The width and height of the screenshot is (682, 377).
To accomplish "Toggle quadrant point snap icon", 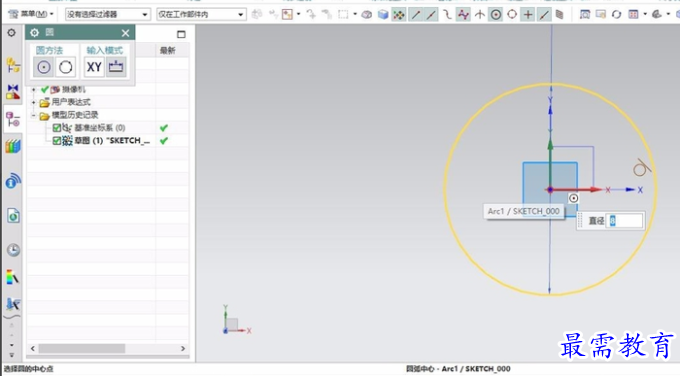I will tap(512, 14).
